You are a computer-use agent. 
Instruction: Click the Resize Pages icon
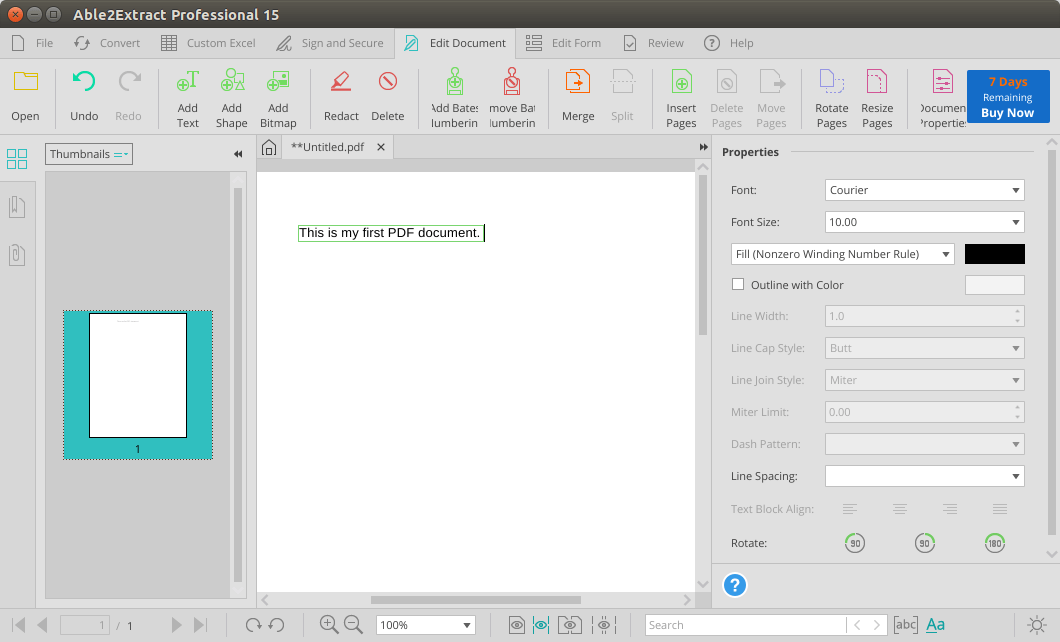877,83
